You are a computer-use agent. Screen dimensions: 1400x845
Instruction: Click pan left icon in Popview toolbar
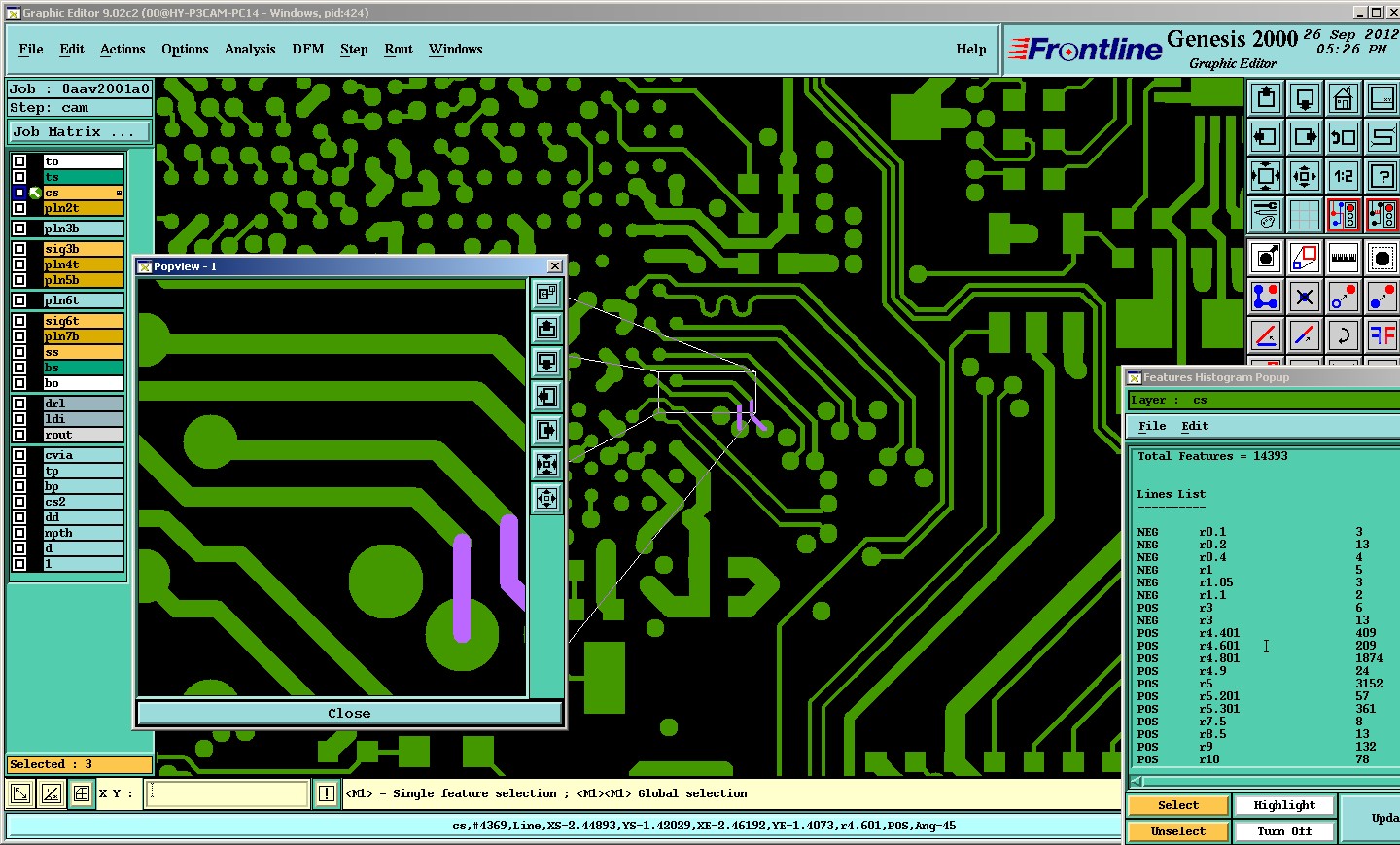pos(547,396)
